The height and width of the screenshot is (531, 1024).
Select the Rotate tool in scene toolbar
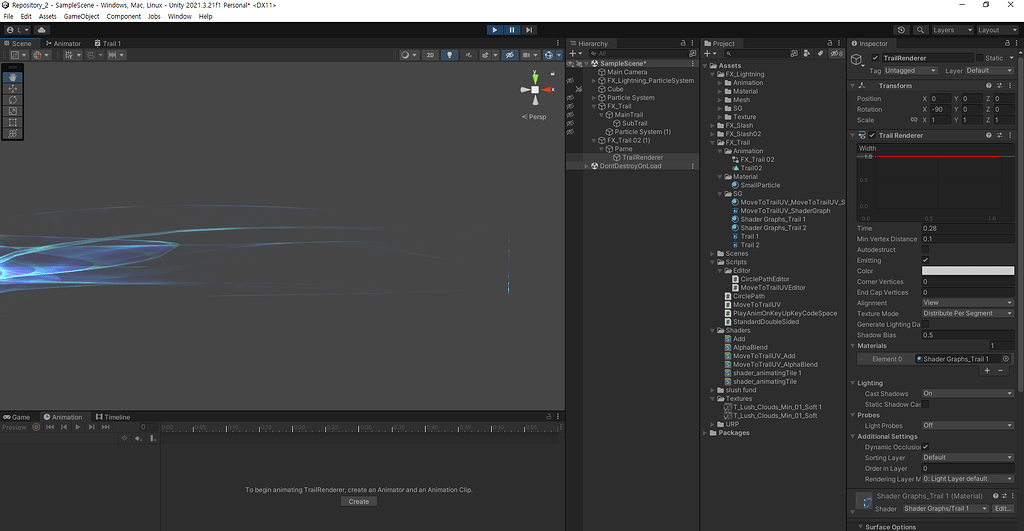point(12,100)
